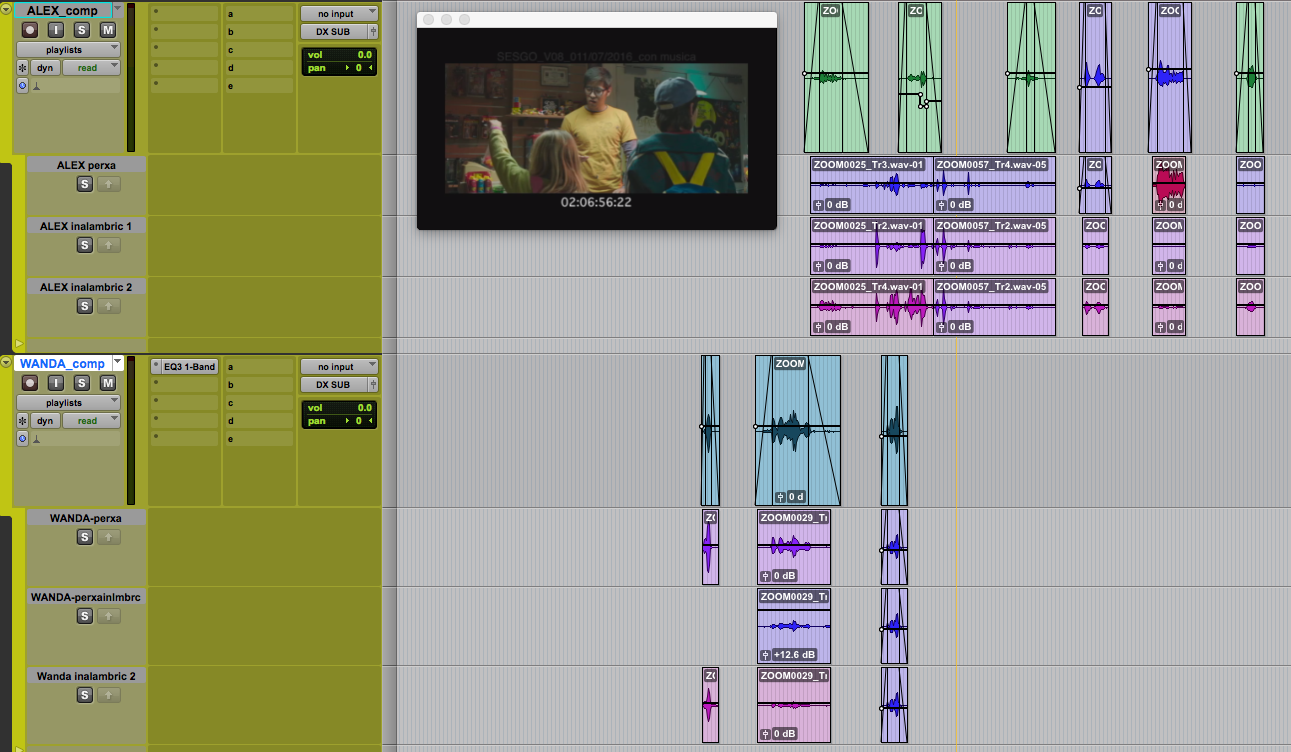Open the EQ3 1-Band insert plugin

(185, 367)
